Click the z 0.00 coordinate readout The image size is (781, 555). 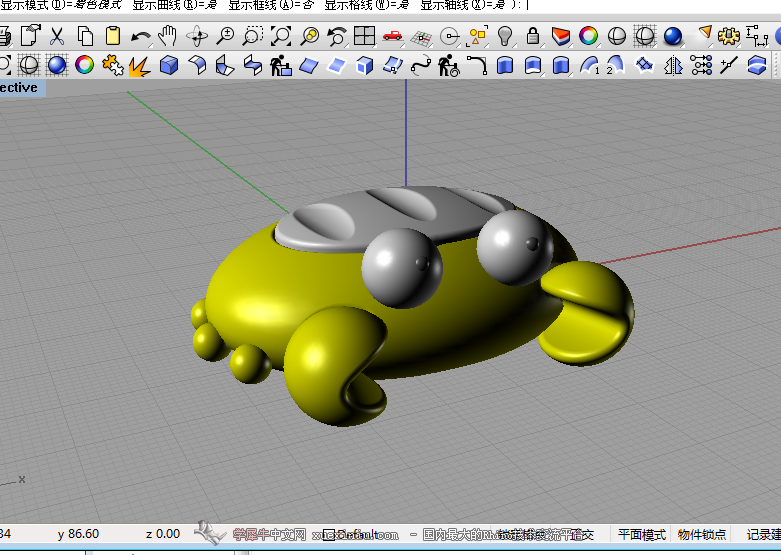pos(162,534)
